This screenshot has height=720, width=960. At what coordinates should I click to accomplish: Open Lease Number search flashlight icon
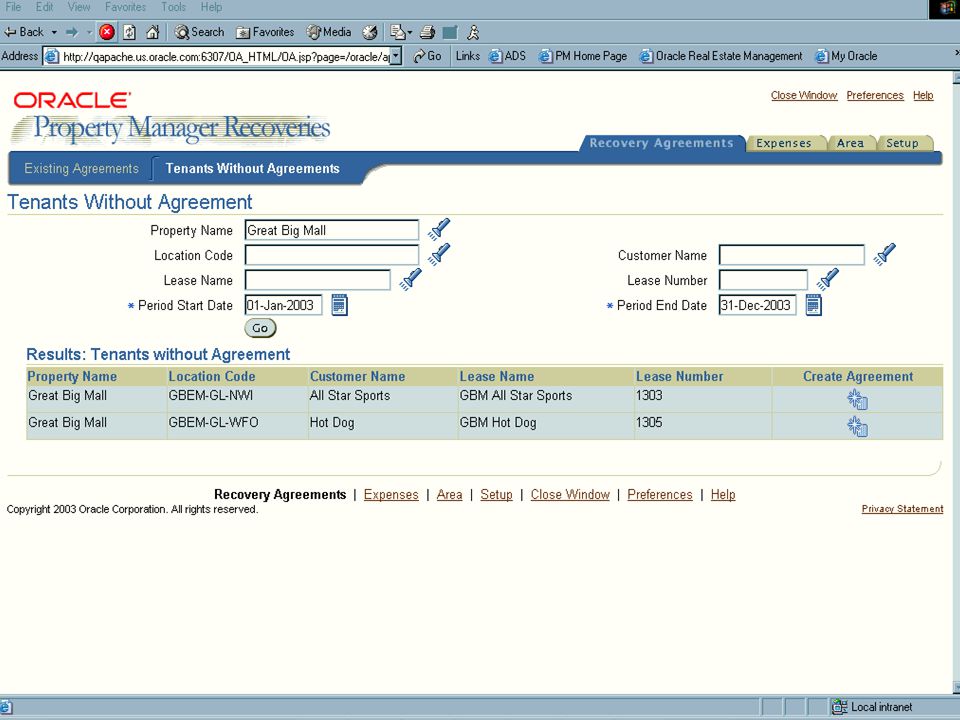pyautogui.click(x=828, y=279)
